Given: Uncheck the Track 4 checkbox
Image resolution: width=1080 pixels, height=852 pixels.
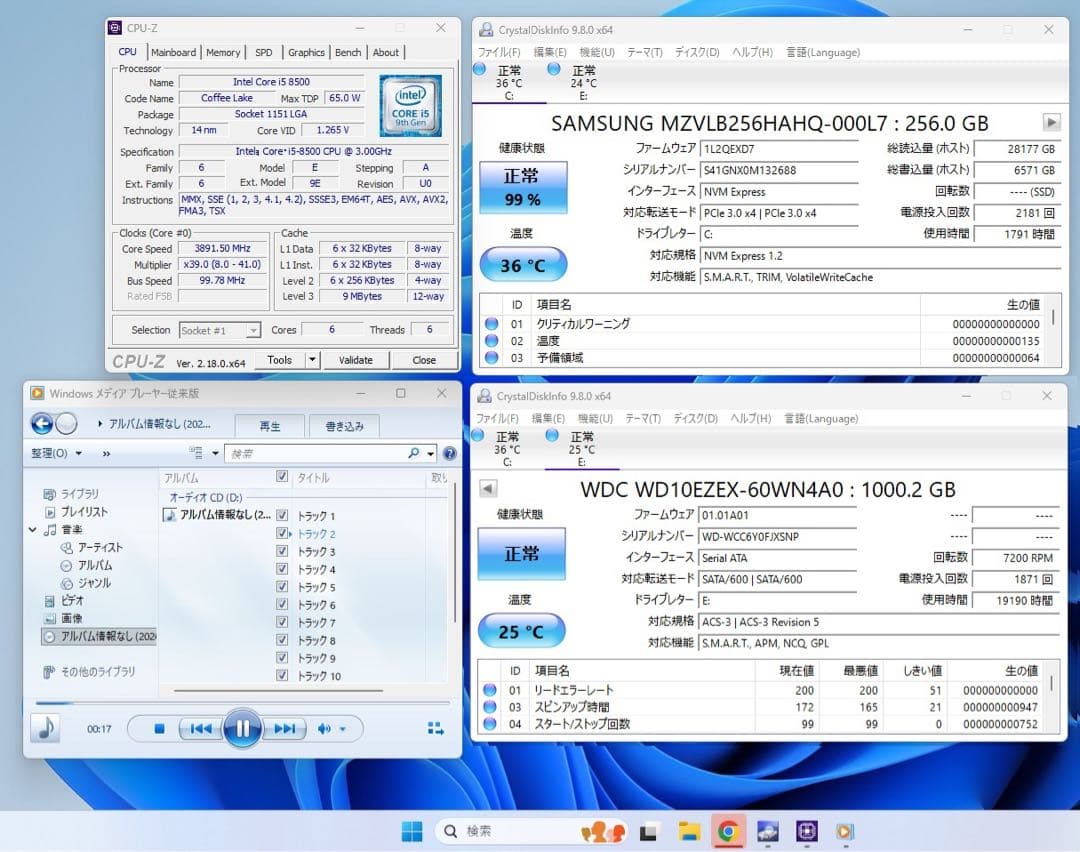Looking at the screenshot, I should pos(282,569).
